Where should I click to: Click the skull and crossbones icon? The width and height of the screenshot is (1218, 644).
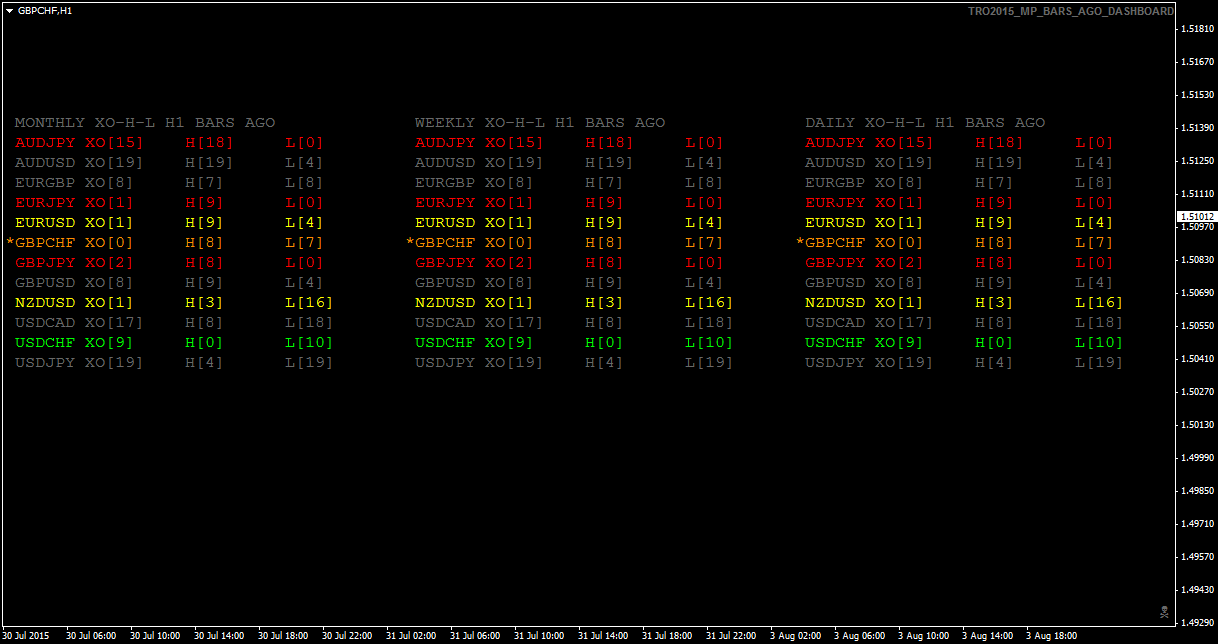click(x=1162, y=611)
